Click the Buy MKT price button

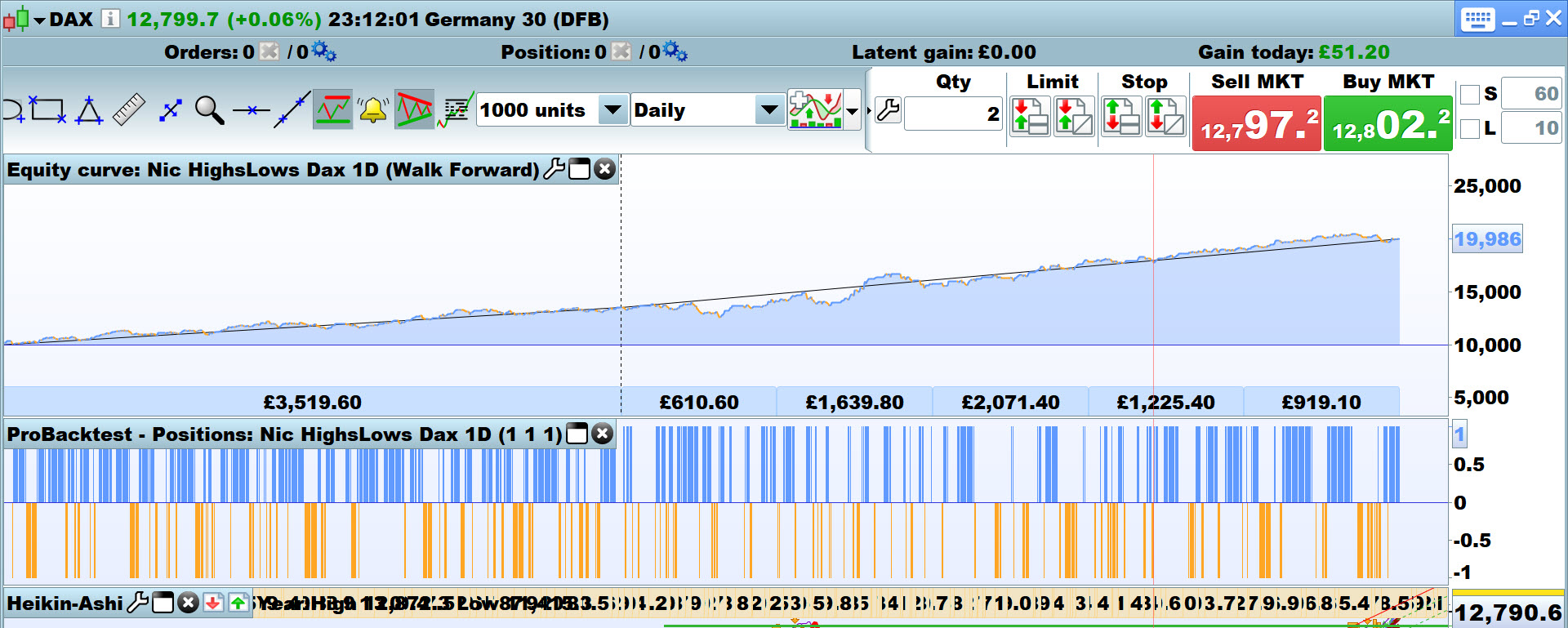(1388, 123)
